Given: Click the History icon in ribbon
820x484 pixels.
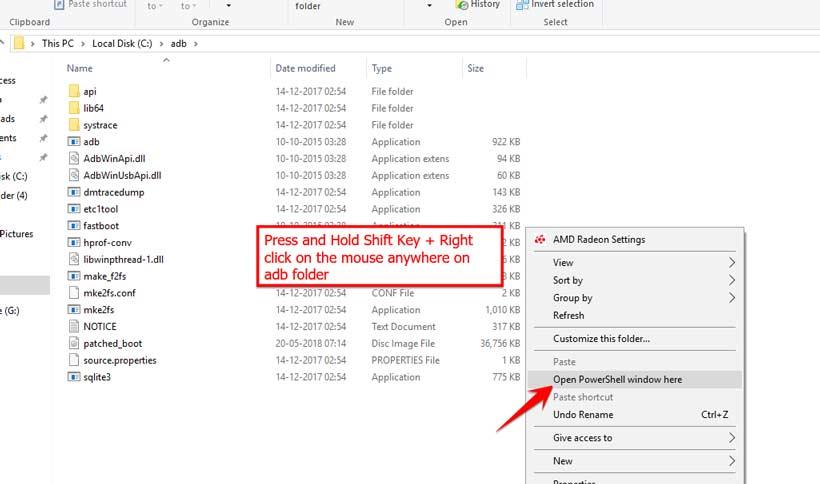Looking at the screenshot, I should click(461, 5).
